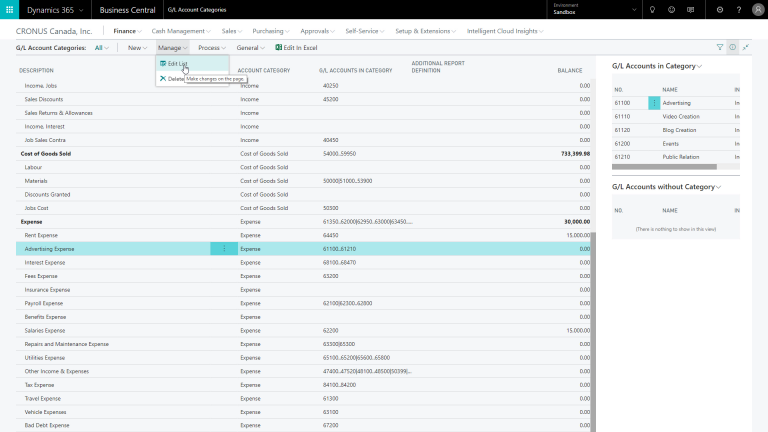
Task: Toggle the FactBox information pane icon
Action: click(x=732, y=47)
